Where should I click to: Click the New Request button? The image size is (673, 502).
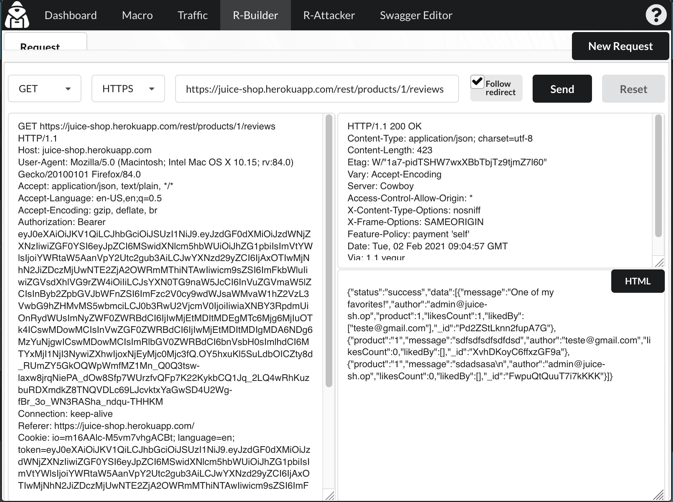(620, 46)
